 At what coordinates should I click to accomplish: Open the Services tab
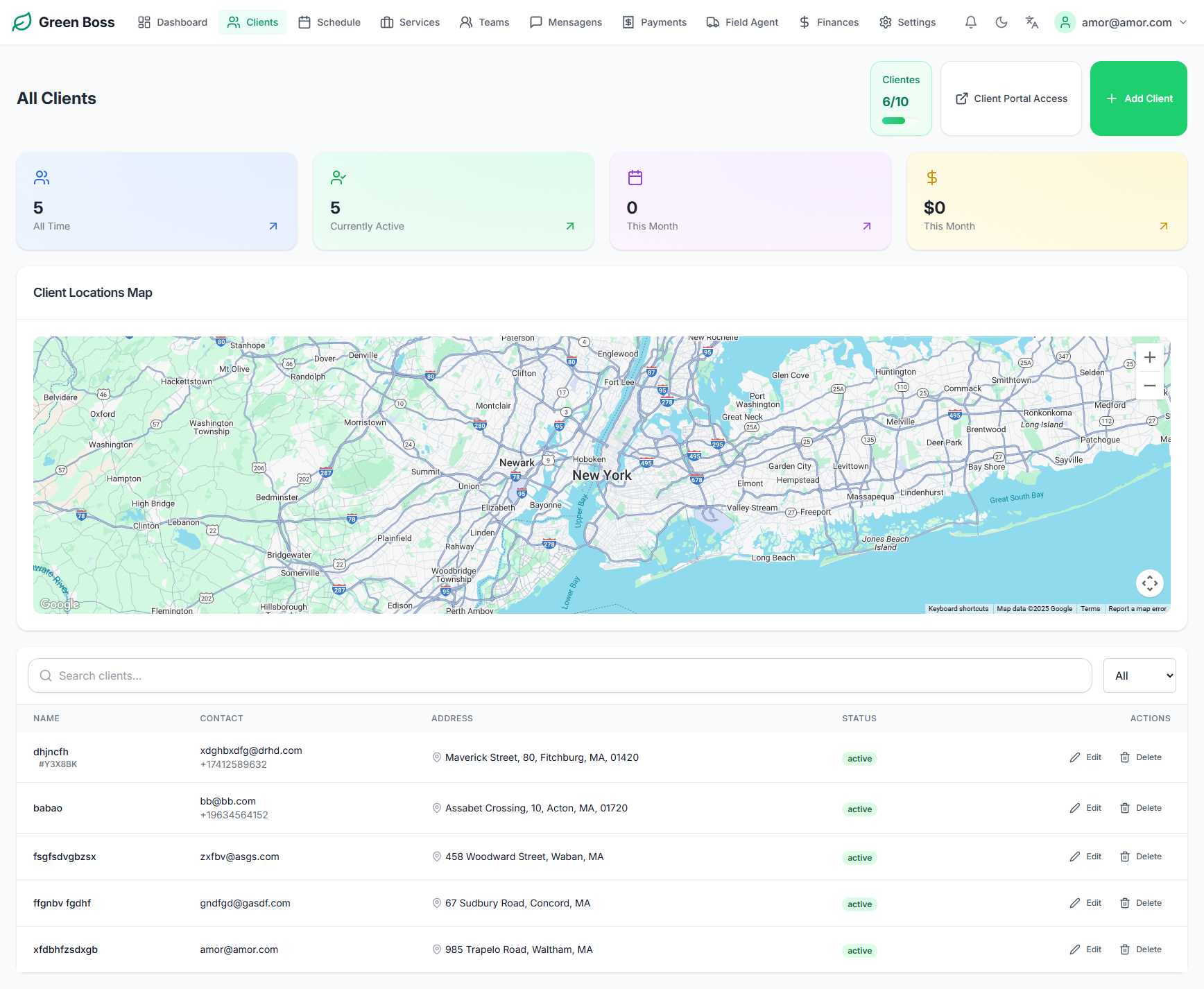[410, 22]
